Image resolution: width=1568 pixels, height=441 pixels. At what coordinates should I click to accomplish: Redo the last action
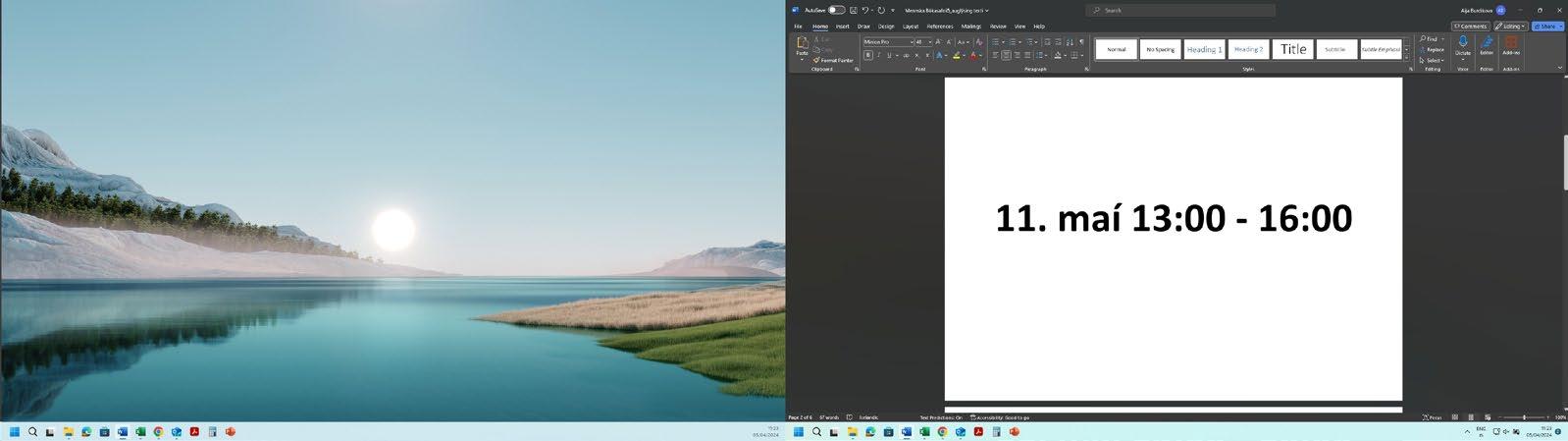[881, 10]
